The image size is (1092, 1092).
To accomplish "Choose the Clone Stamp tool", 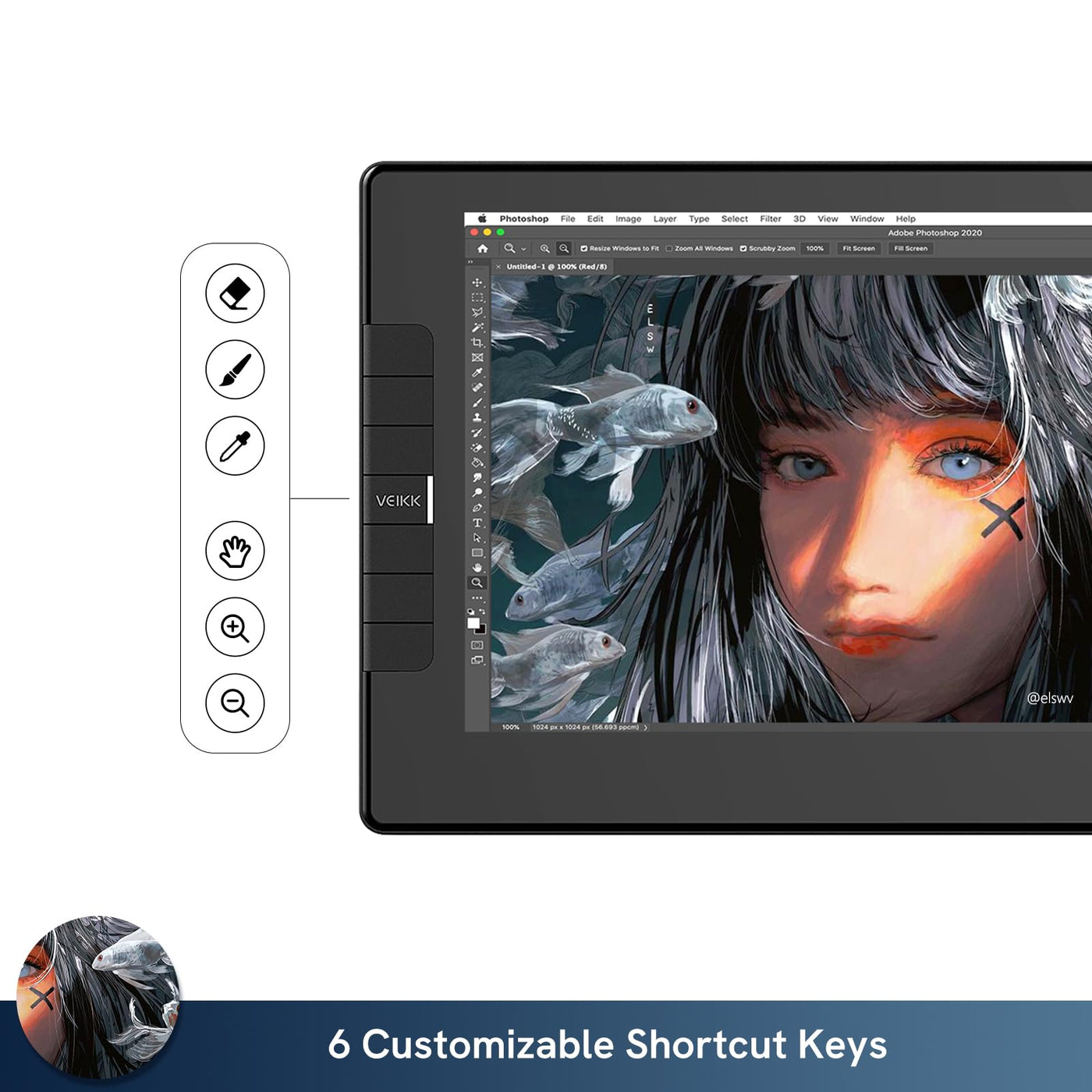I will click(x=477, y=417).
